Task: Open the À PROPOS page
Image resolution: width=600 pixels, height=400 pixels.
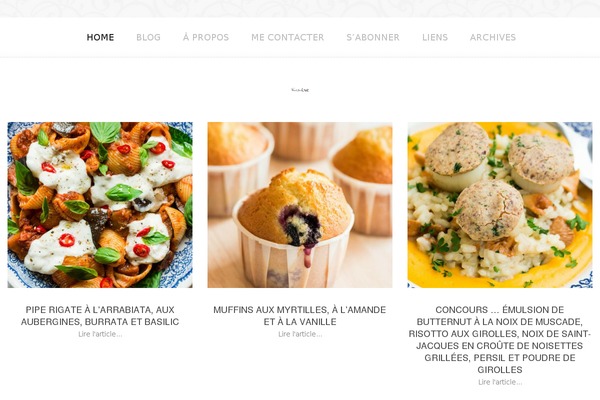Action: tap(206, 37)
